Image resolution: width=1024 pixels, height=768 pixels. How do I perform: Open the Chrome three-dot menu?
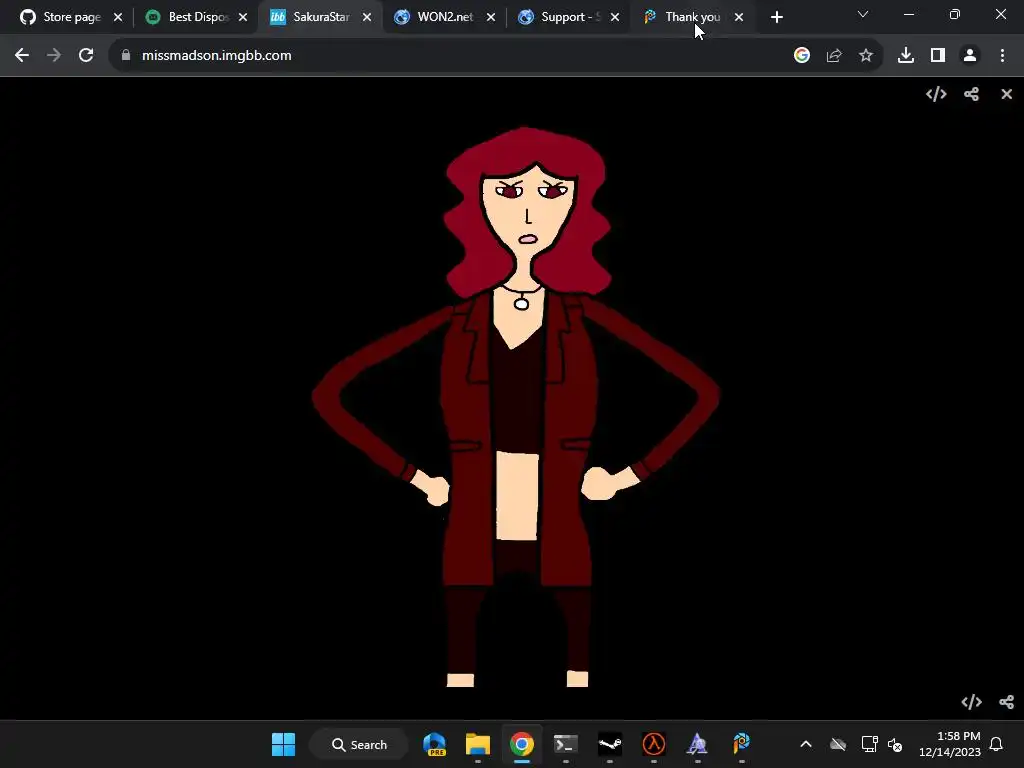(1002, 56)
